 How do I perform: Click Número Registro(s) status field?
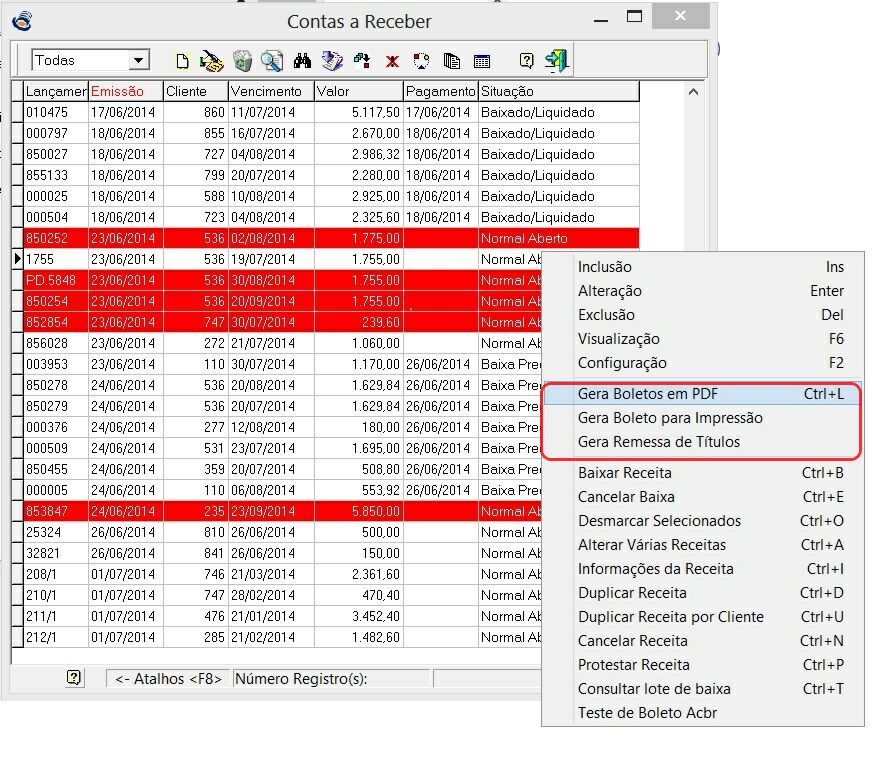click(x=332, y=679)
